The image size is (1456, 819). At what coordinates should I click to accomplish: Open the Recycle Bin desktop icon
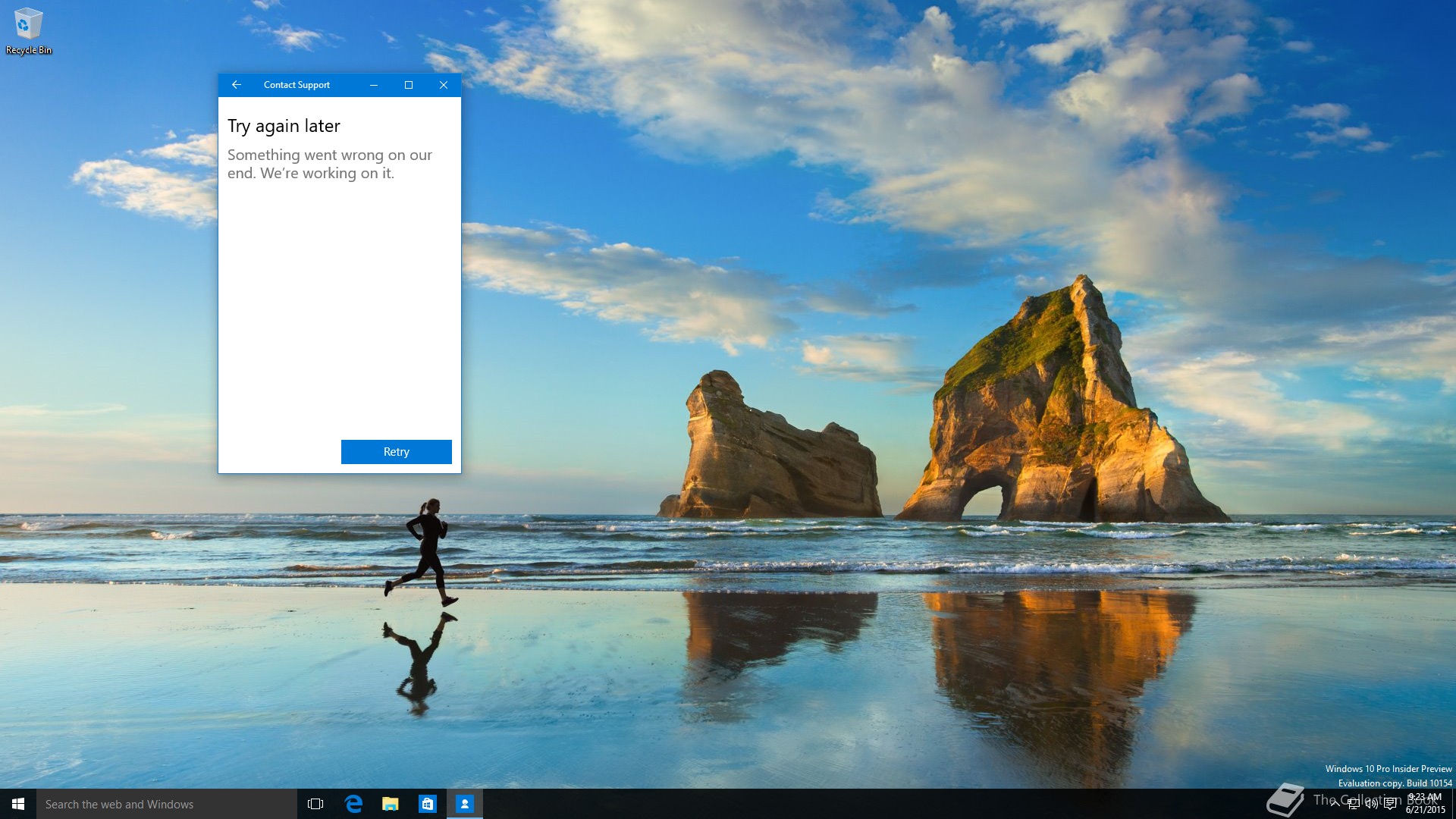tap(29, 32)
